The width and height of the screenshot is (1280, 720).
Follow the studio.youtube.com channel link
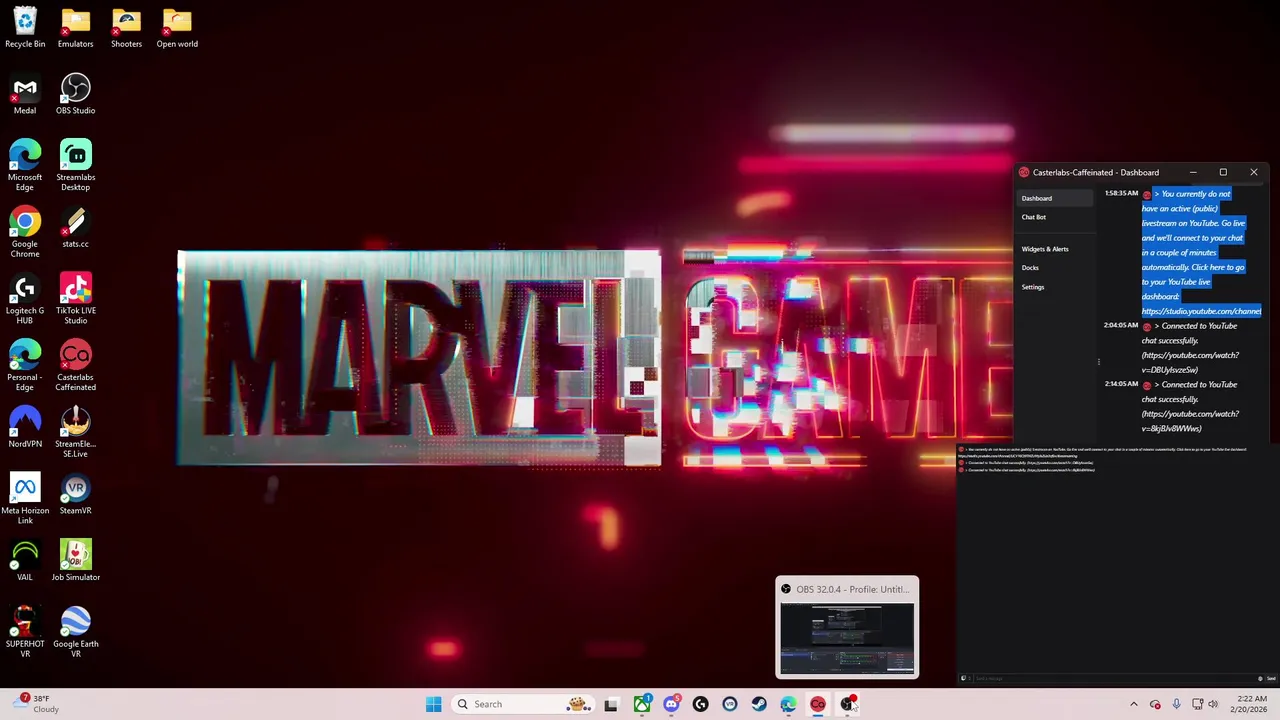click(1201, 311)
